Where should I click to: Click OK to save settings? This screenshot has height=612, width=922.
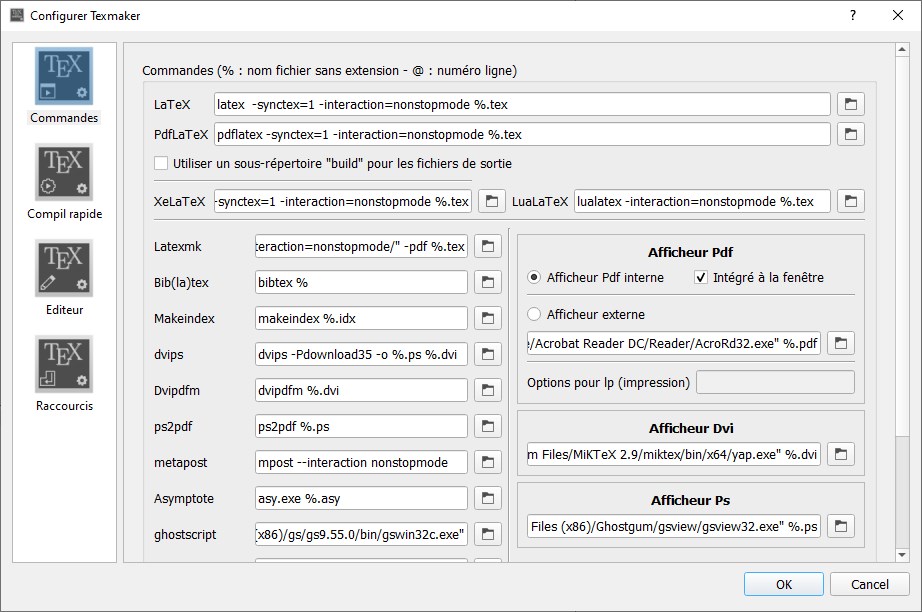784,584
